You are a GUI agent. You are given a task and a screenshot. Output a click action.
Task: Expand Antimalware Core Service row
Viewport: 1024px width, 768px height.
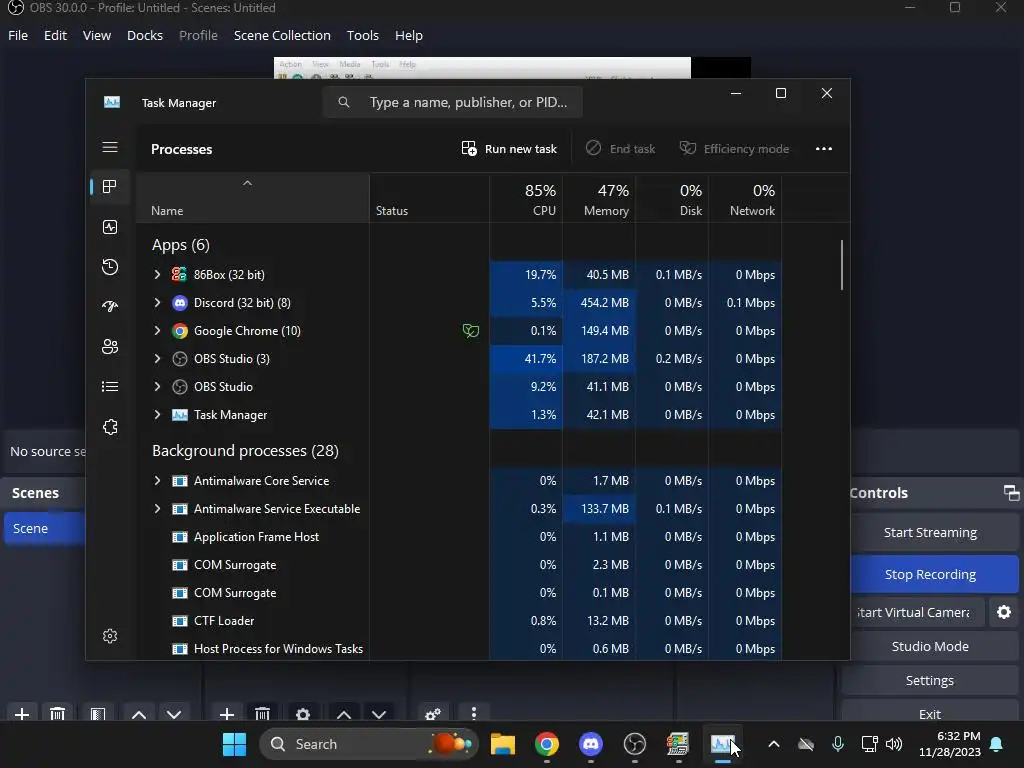tap(157, 481)
